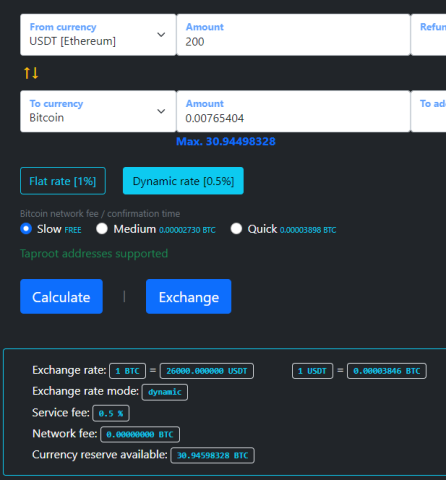
Task: Click the Exchange button
Action: [x=189, y=297]
